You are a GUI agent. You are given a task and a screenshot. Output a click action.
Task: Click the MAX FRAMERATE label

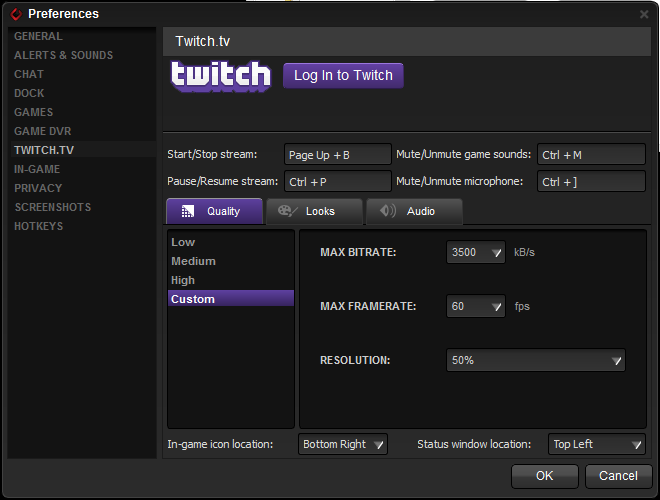368,306
